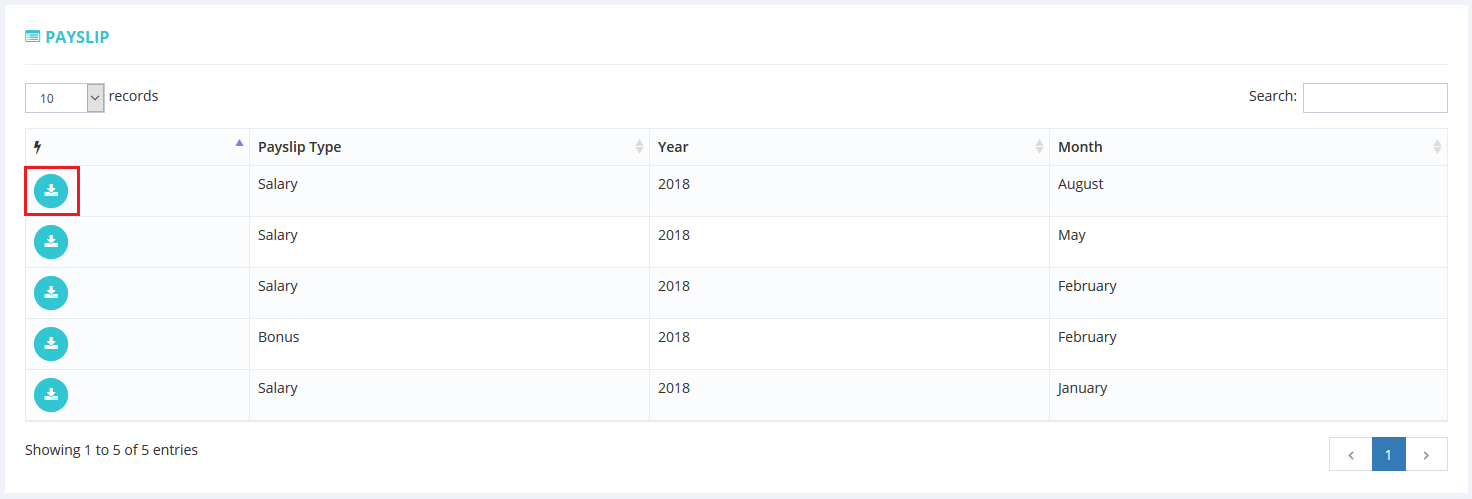The width and height of the screenshot is (1472, 499).
Task: Toggle sort arrow on the action column
Action: (x=239, y=143)
